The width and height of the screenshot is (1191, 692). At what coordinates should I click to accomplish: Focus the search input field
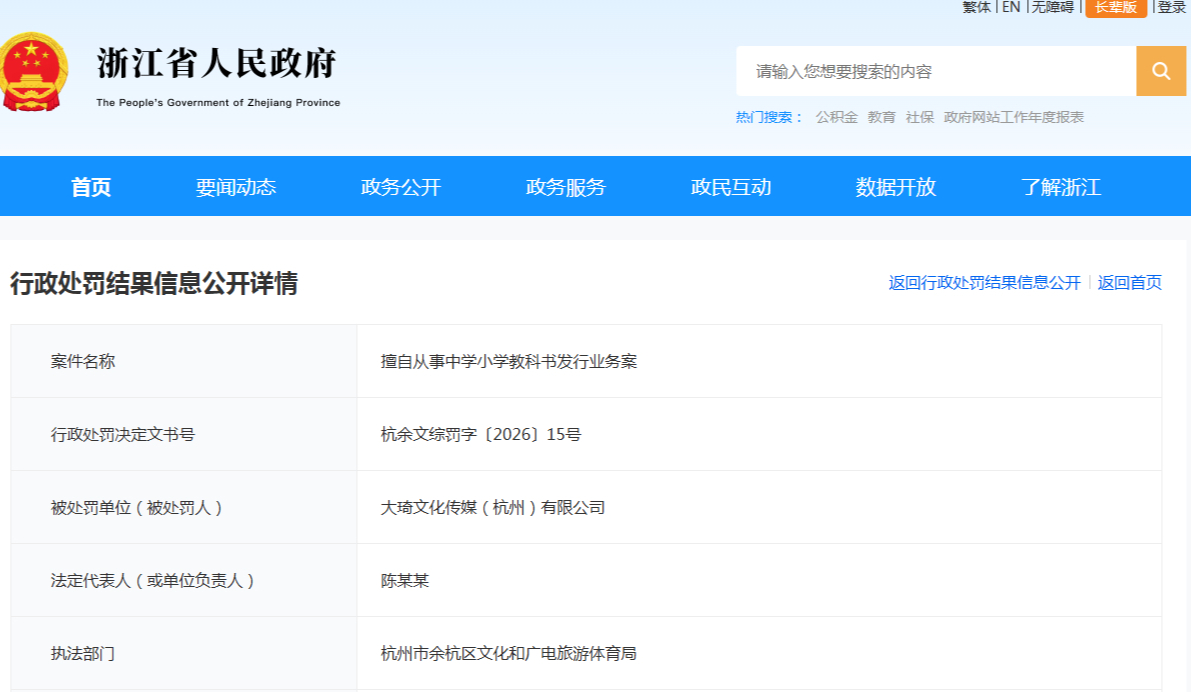click(x=936, y=71)
